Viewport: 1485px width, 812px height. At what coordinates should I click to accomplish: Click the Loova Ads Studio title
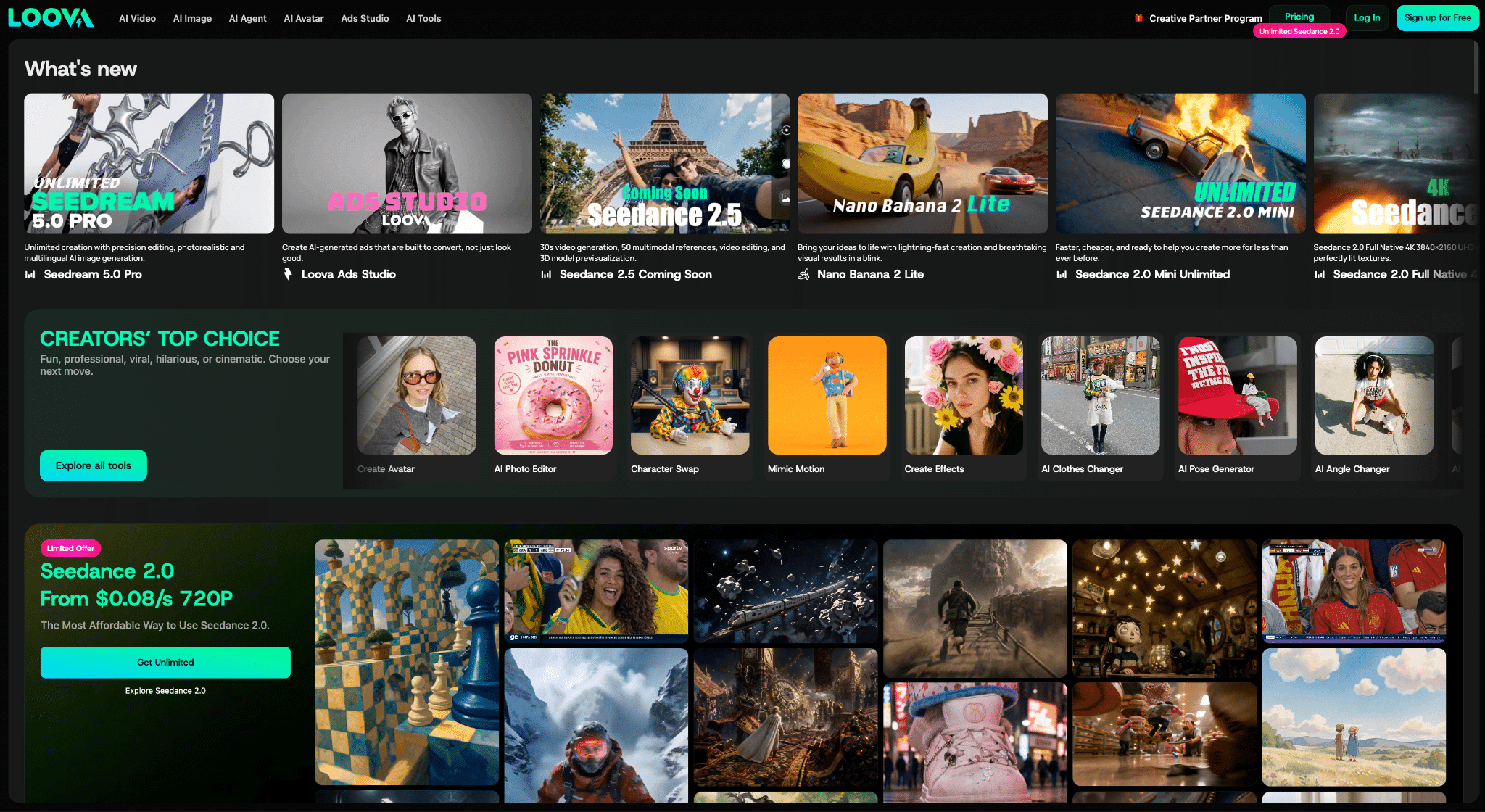click(x=349, y=274)
